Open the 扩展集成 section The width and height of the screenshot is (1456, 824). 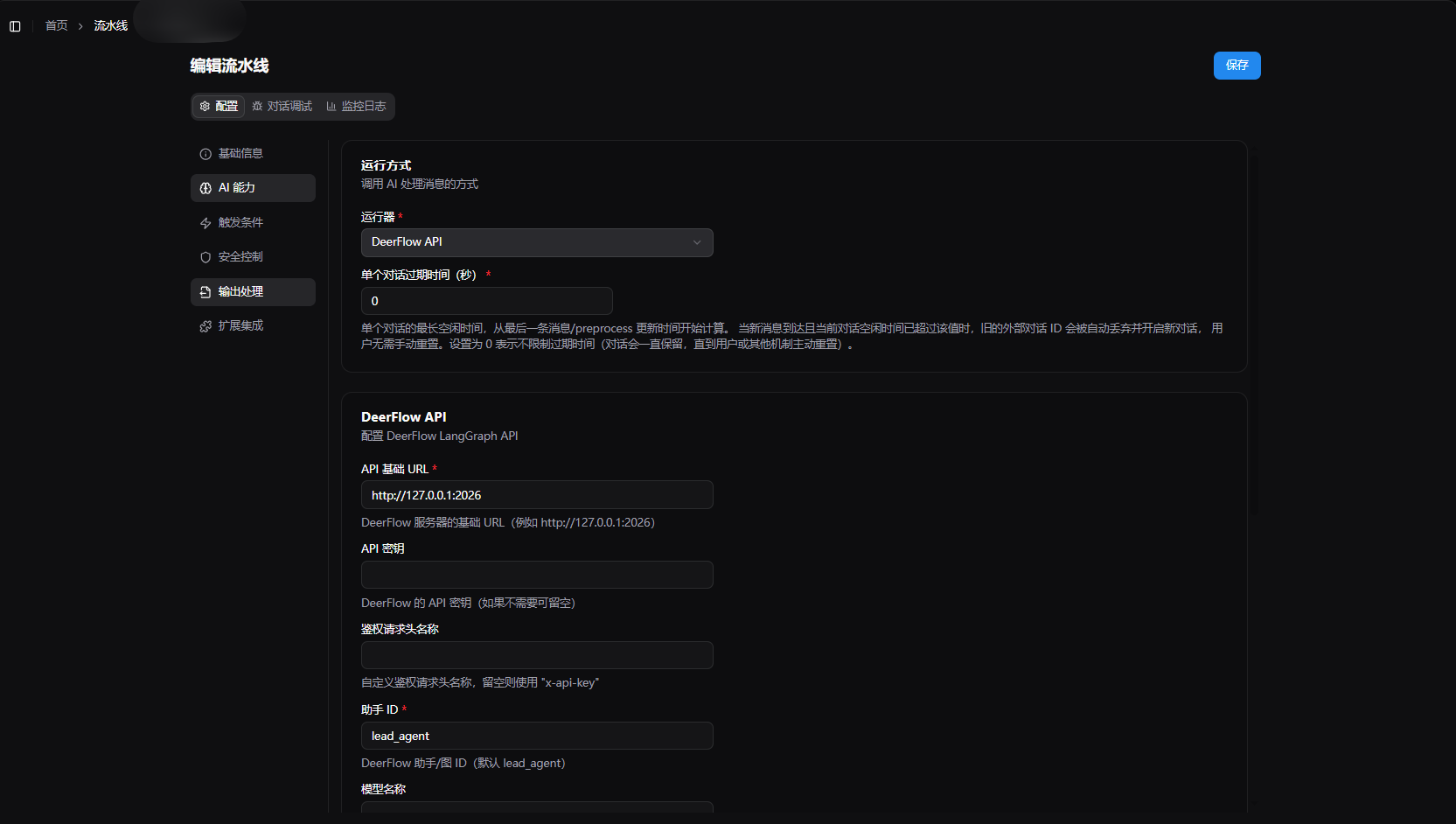coord(253,326)
